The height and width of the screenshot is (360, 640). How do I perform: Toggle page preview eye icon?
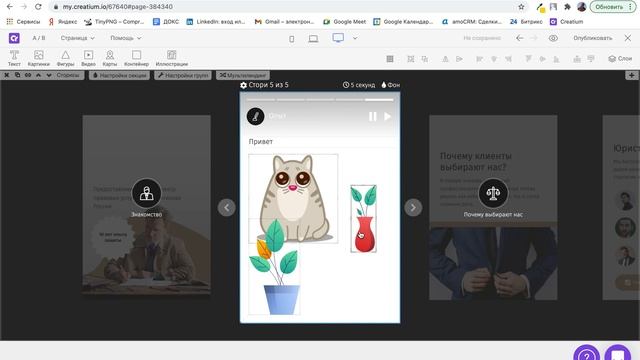click(x=553, y=38)
